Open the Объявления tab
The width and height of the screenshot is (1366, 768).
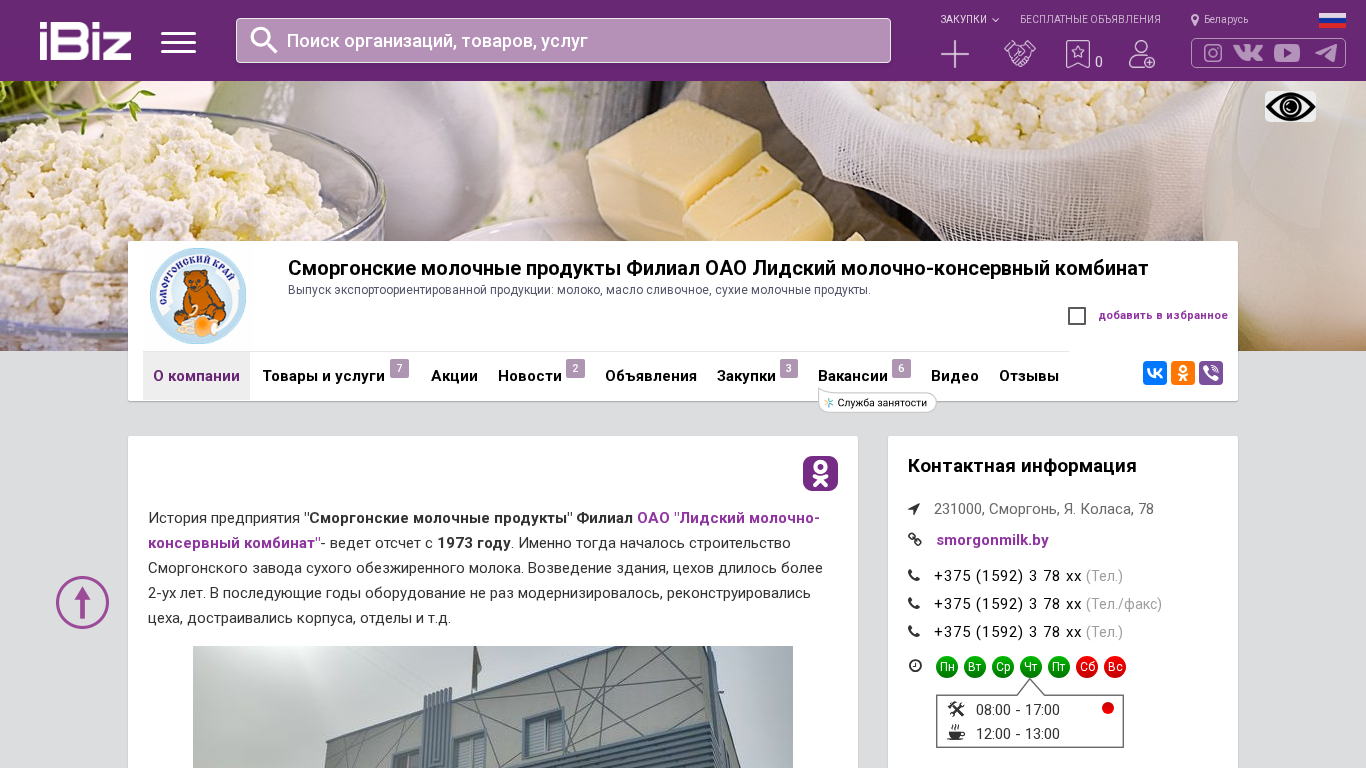[x=651, y=376]
